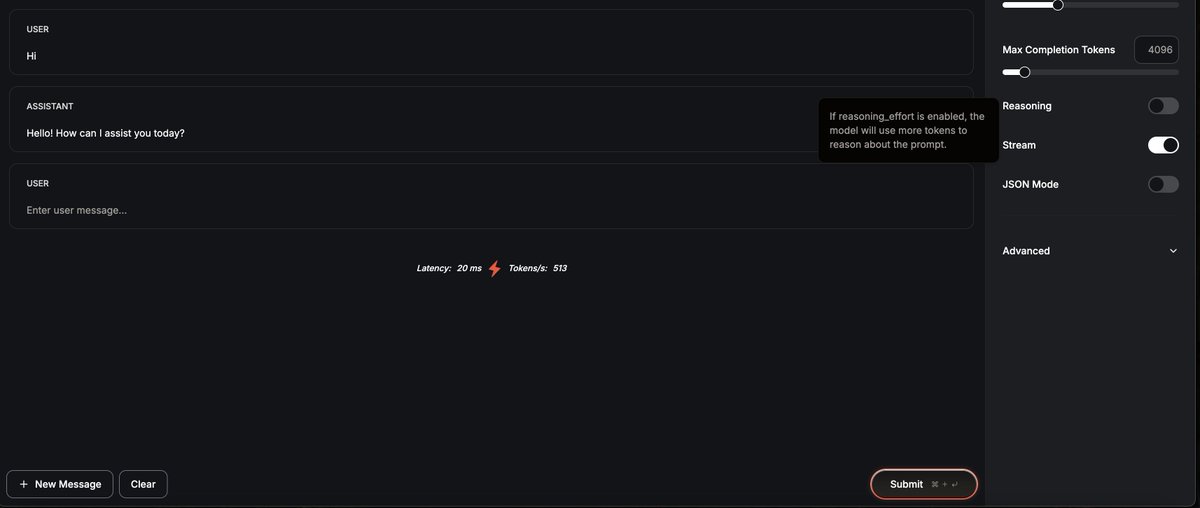Click the Tokens/s 513 readout
Image resolution: width=1200 pixels, height=508 pixels.
(538, 269)
